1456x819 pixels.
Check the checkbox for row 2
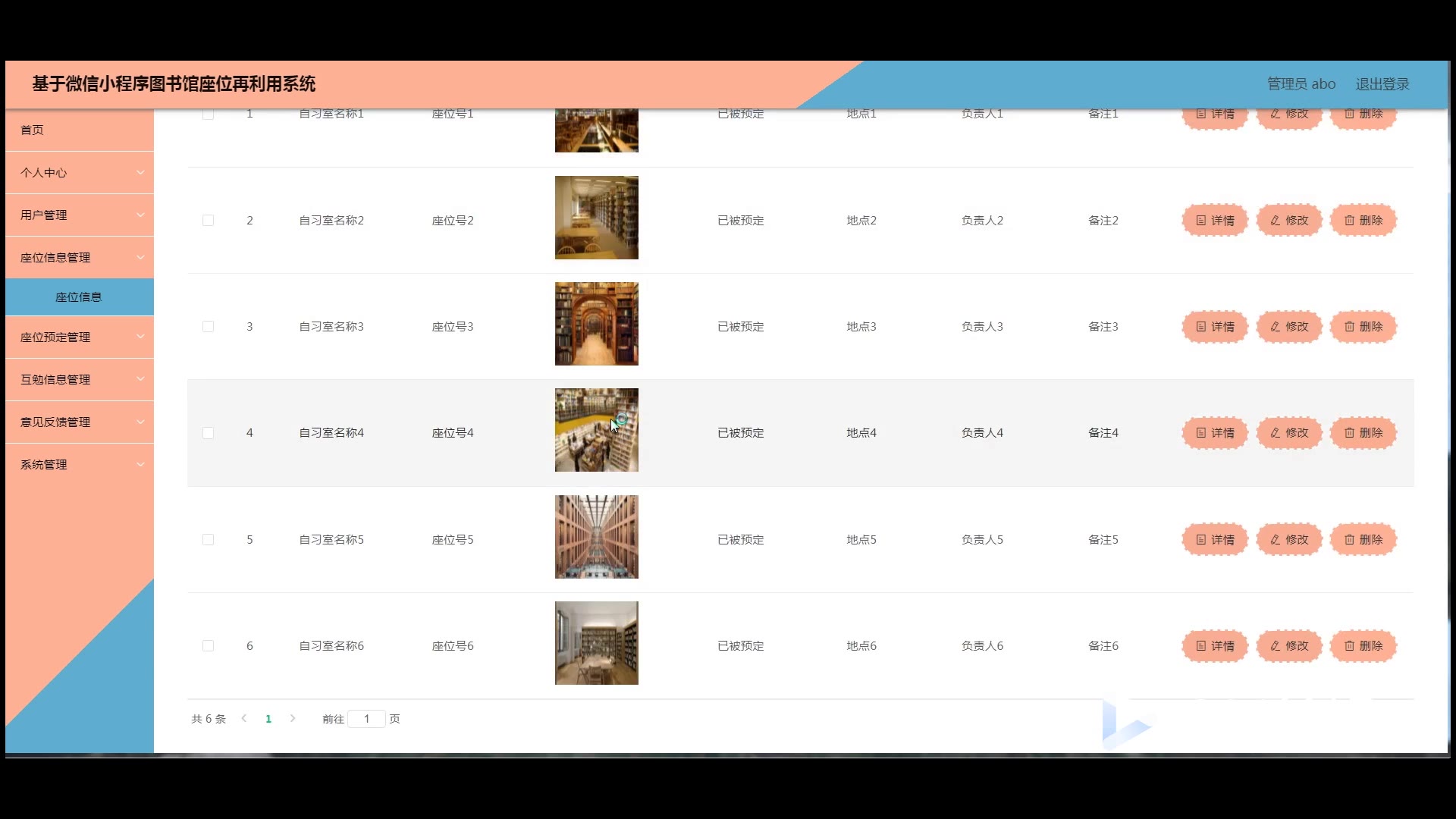[x=208, y=221]
